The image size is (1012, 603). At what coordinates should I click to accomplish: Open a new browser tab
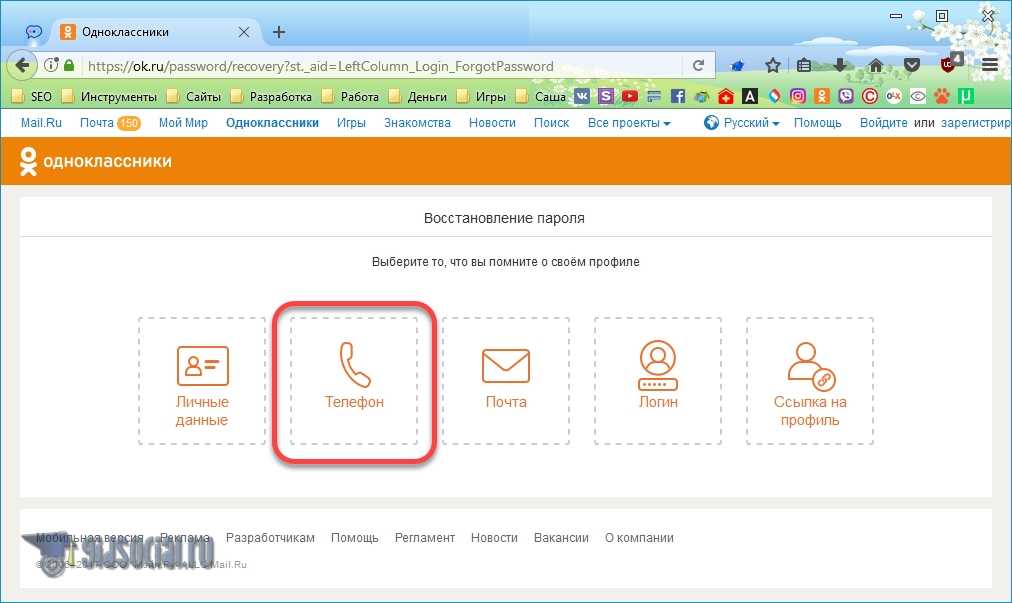pos(279,32)
